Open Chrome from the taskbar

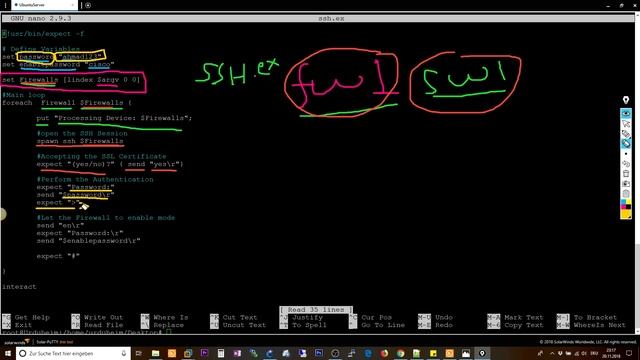[400, 353]
